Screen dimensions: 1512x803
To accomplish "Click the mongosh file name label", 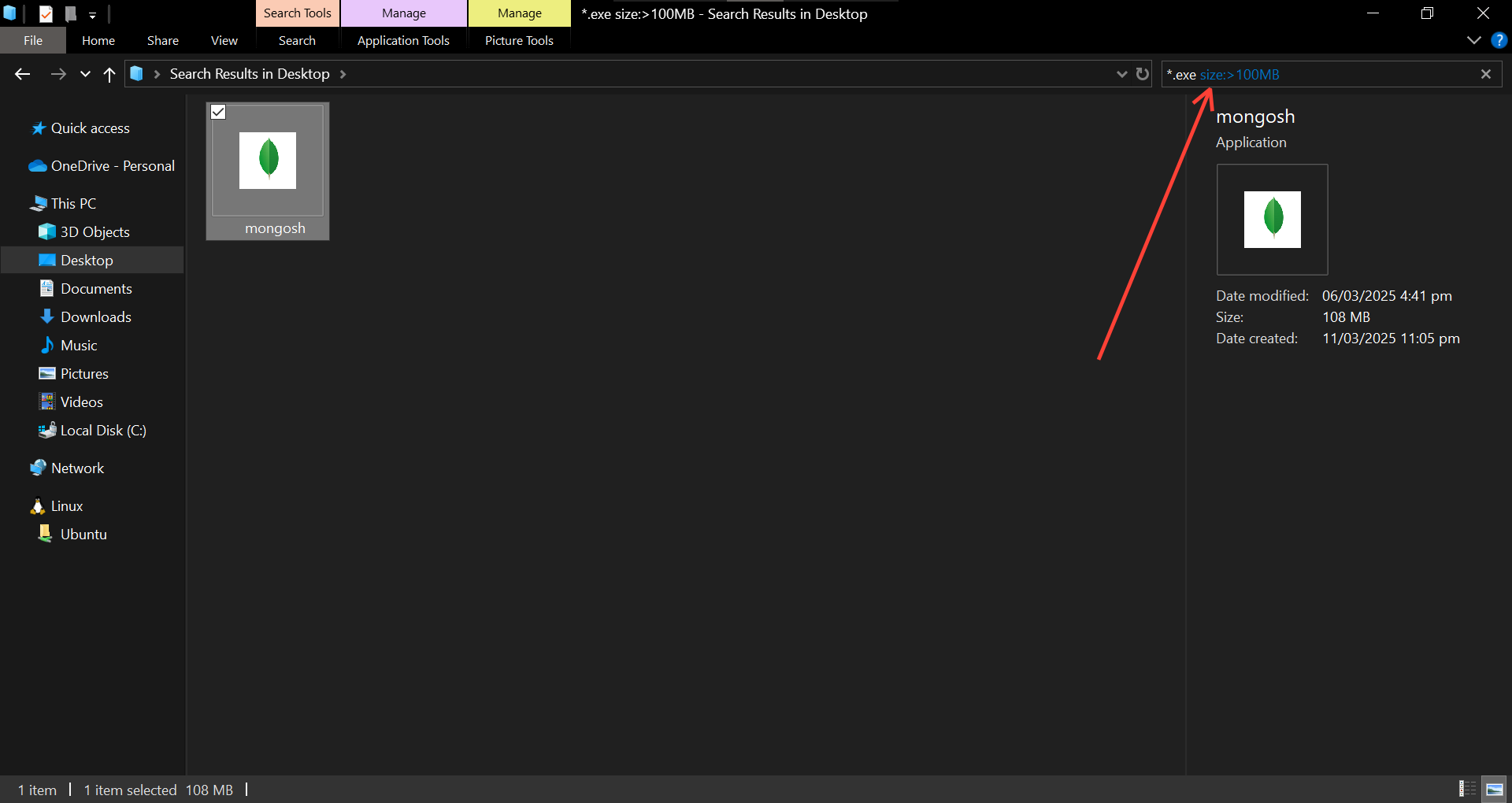I will (275, 228).
